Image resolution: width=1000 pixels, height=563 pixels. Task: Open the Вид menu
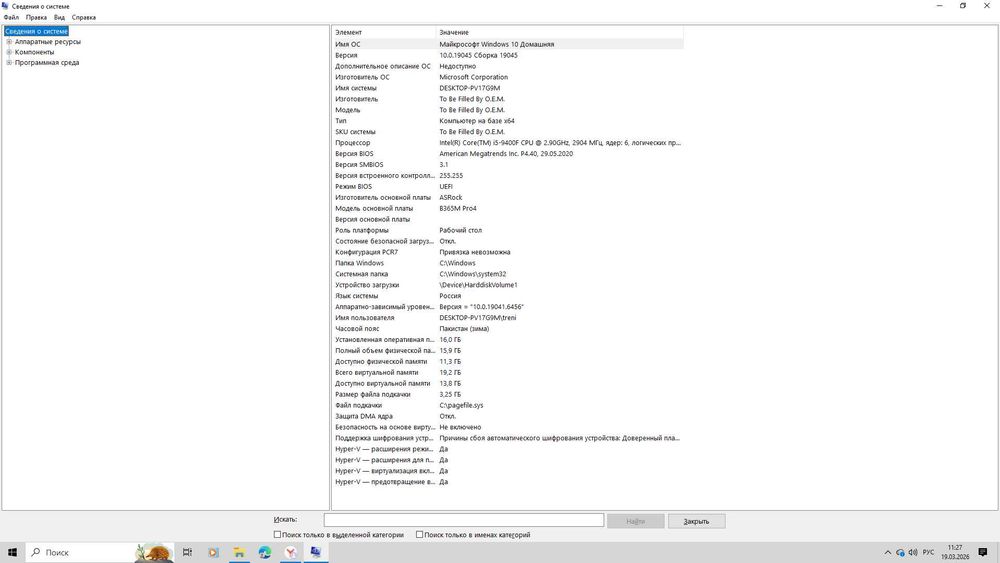pyautogui.click(x=59, y=17)
